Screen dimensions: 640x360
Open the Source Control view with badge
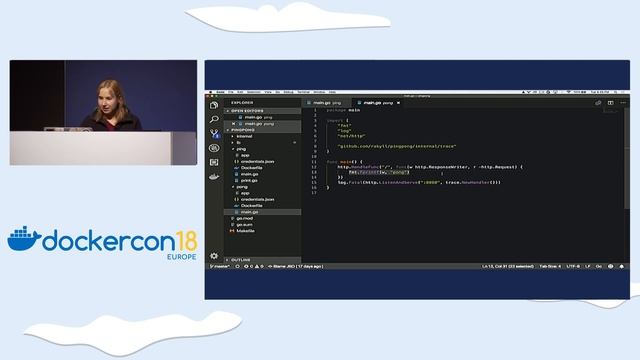[x=214, y=133]
